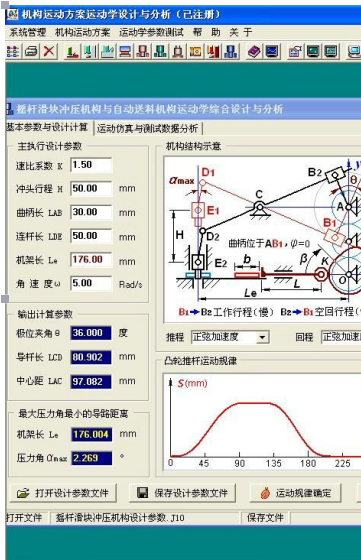Screen dimensions: 361x560
Task: Click the printer icon in toolbar
Action: coord(31,51)
